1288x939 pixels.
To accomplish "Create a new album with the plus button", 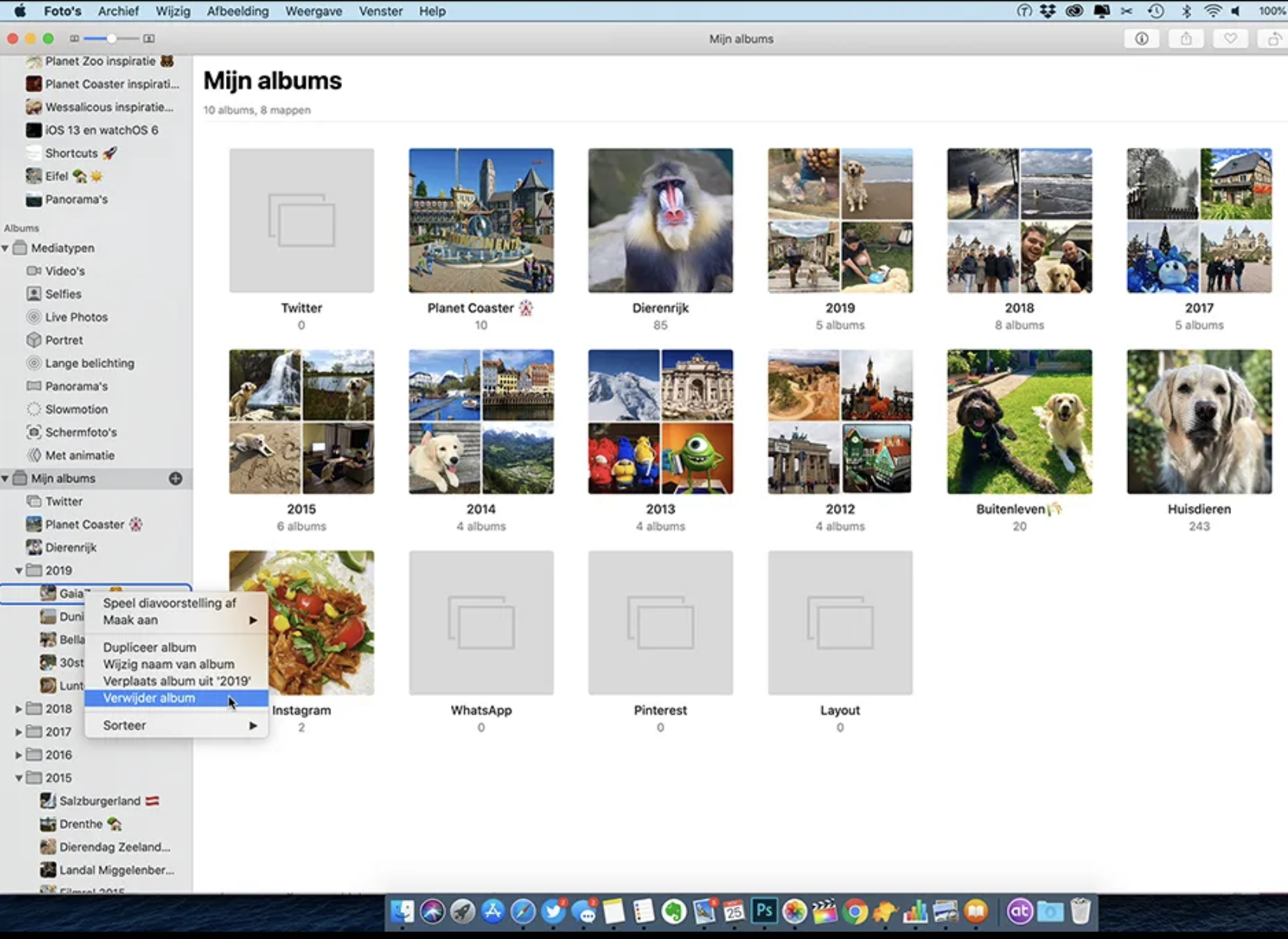I will click(175, 478).
